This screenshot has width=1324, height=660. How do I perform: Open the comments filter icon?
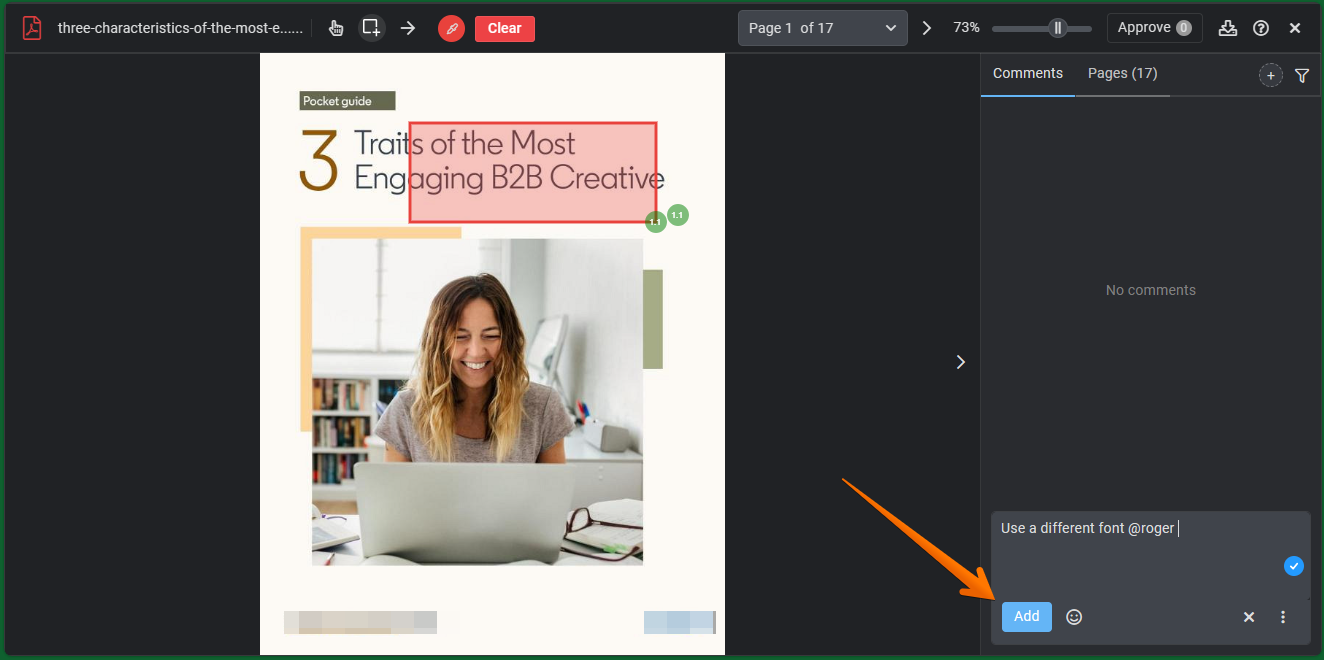[1301, 75]
